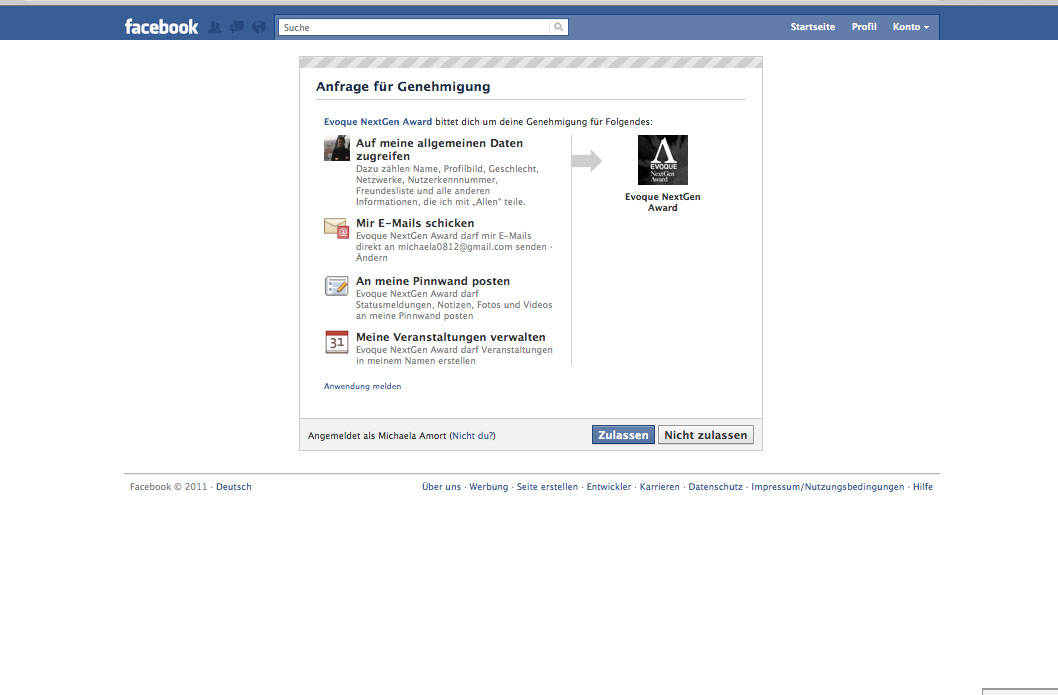The image size is (1058, 695).
Task: Open friend requests icon in header
Action: point(215,28)
